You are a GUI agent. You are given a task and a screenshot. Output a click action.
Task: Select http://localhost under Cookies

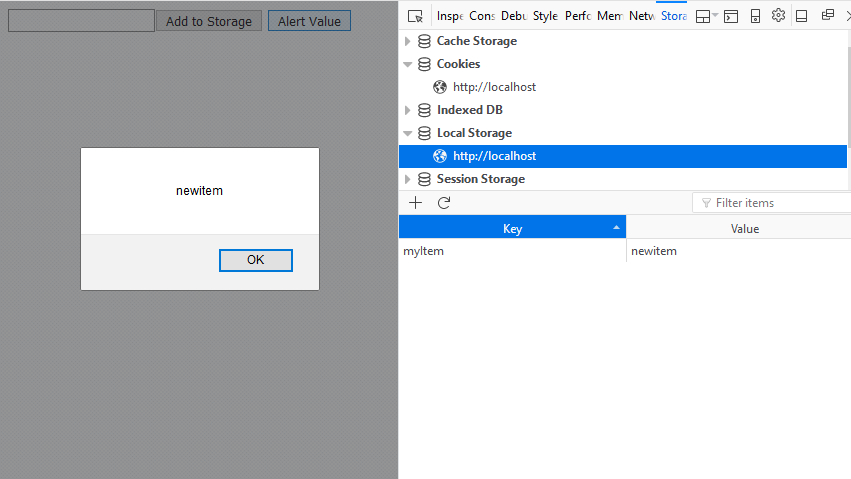[x=494, y=87]
